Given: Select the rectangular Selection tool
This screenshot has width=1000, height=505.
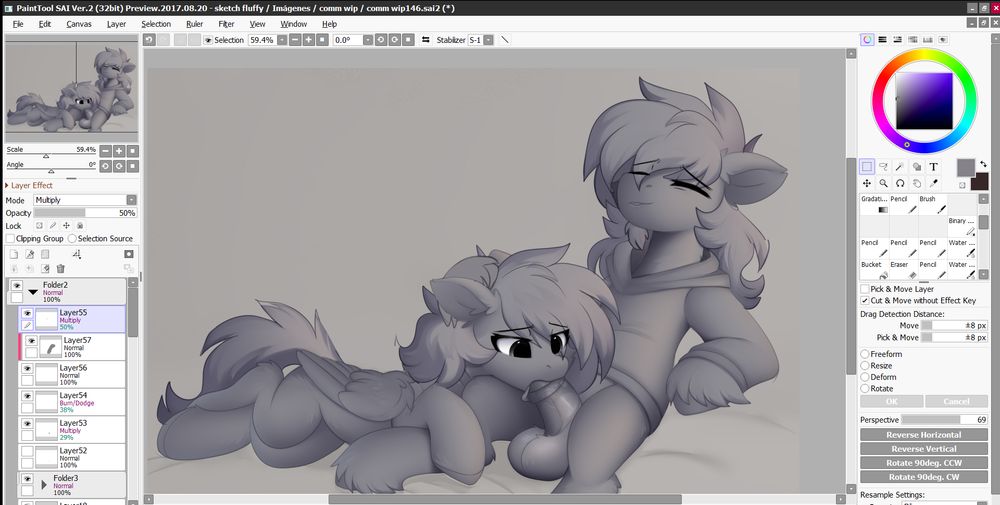Looking at the screenshot, I should click(x=867, y=167).
